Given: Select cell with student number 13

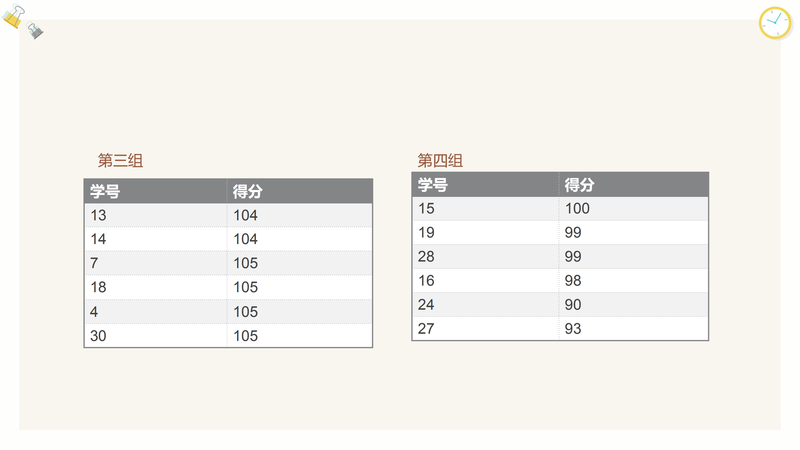Looking at the screenshot, I should click(156, 215).
